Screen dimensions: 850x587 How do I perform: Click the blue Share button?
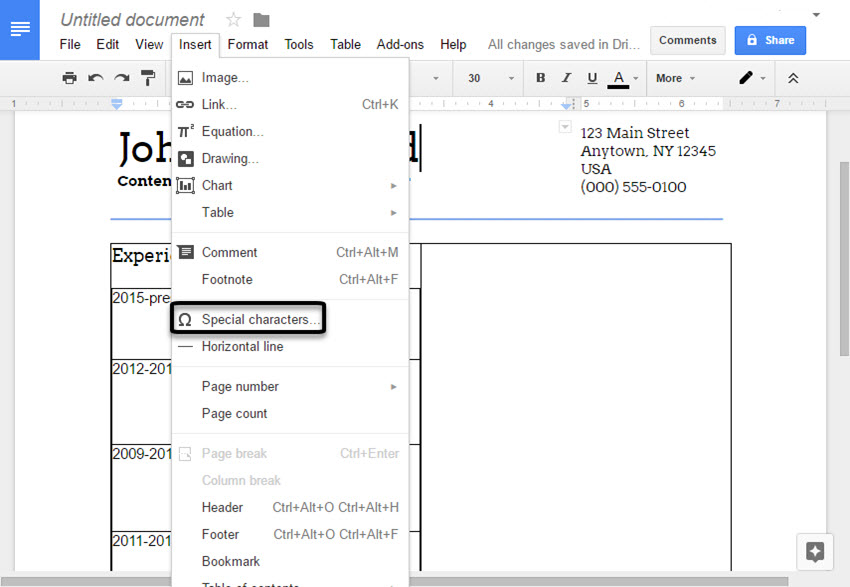tap(770, 41)
